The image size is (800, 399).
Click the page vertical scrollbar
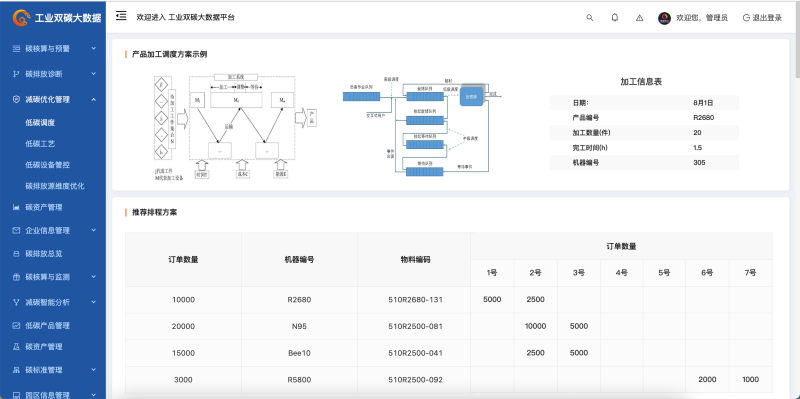tap(797, 40)
